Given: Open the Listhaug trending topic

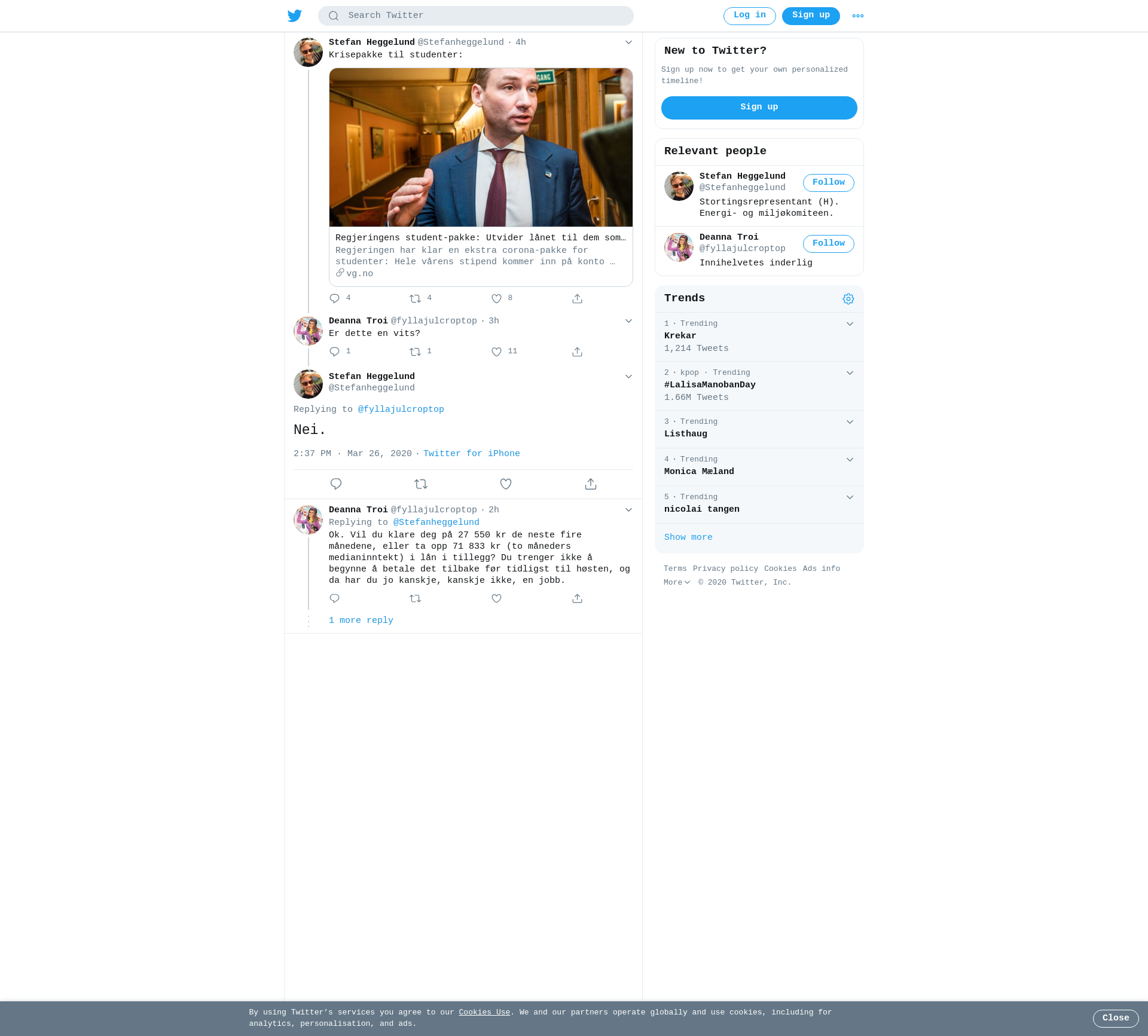Looking at the screenshot, I should tap(686, 434).
